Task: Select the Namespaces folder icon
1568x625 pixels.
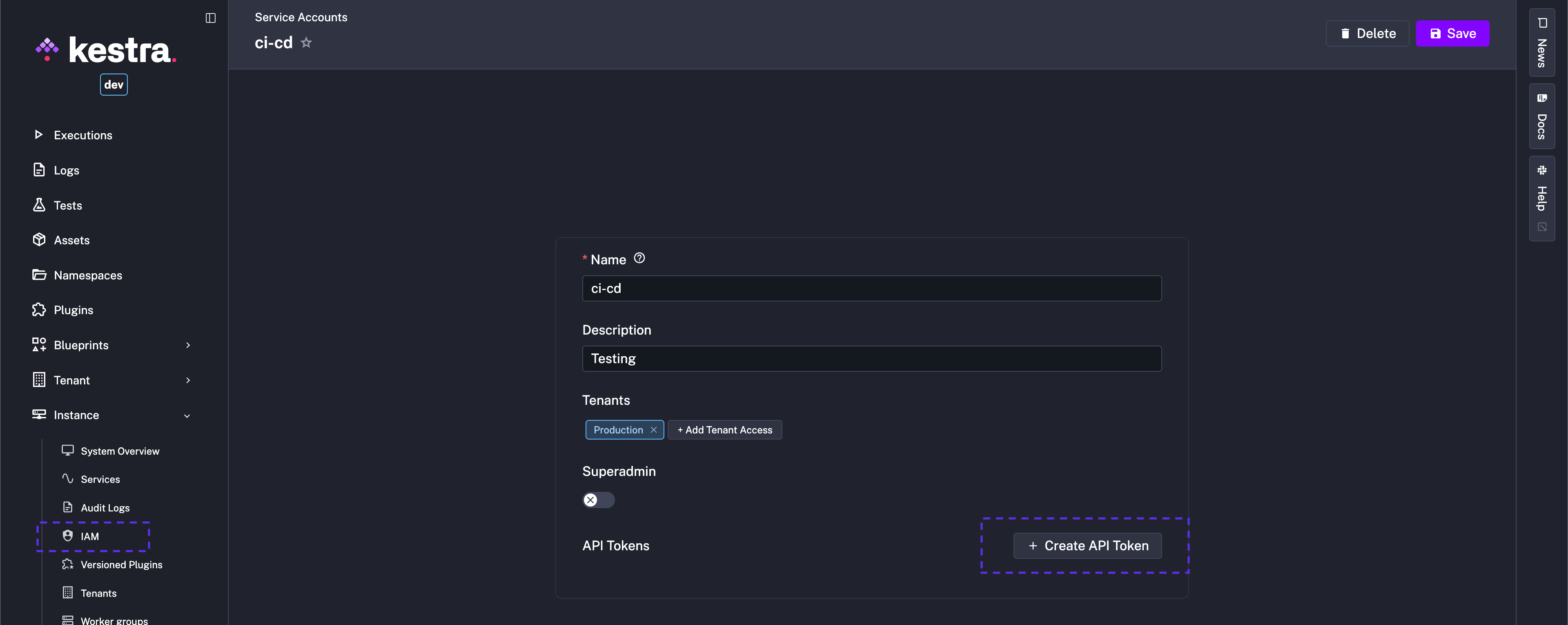Action: tap(38, 275)
